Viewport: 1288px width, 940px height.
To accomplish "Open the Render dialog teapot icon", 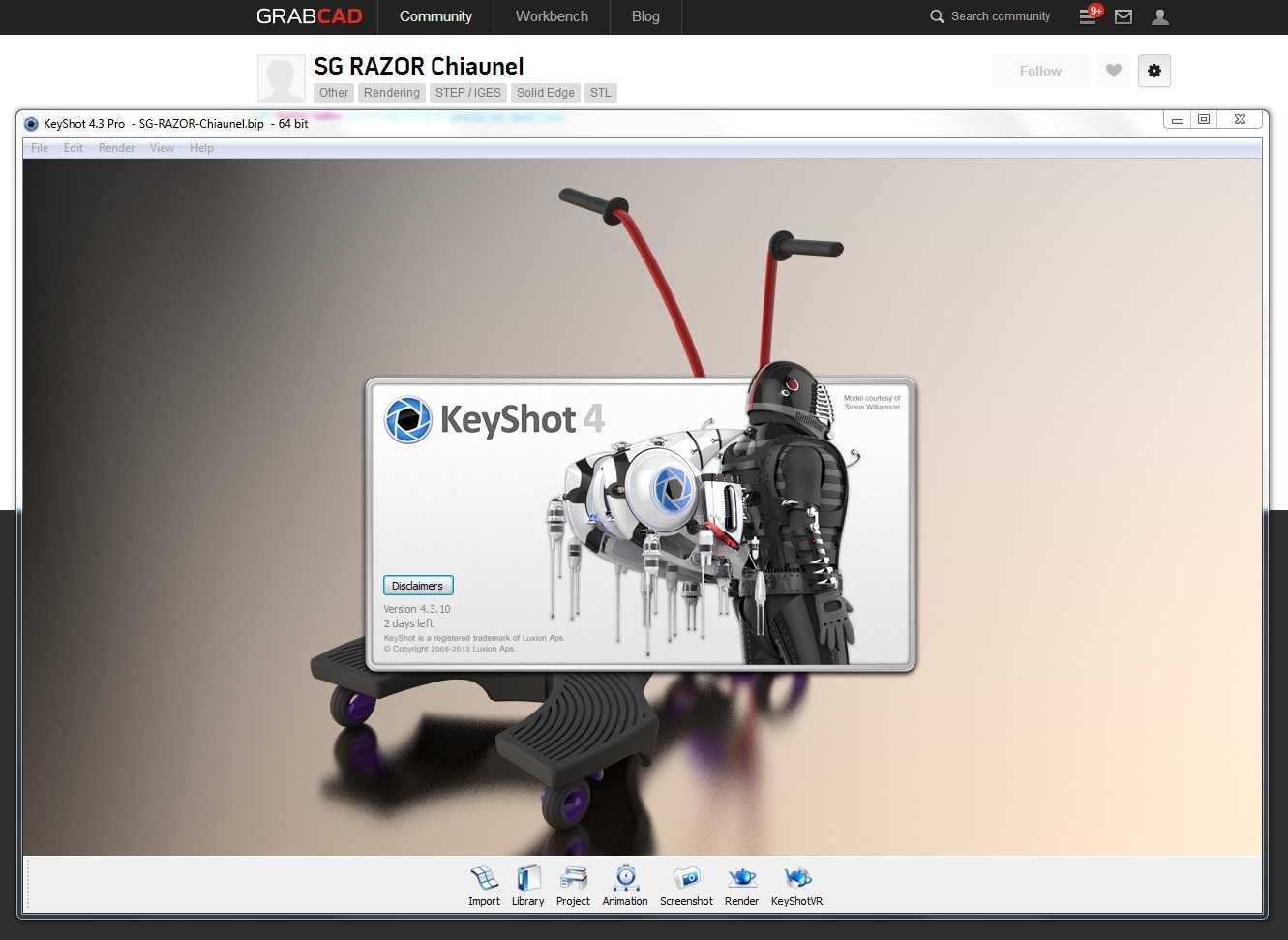I will pyautogui.click(x=741, y=886).
